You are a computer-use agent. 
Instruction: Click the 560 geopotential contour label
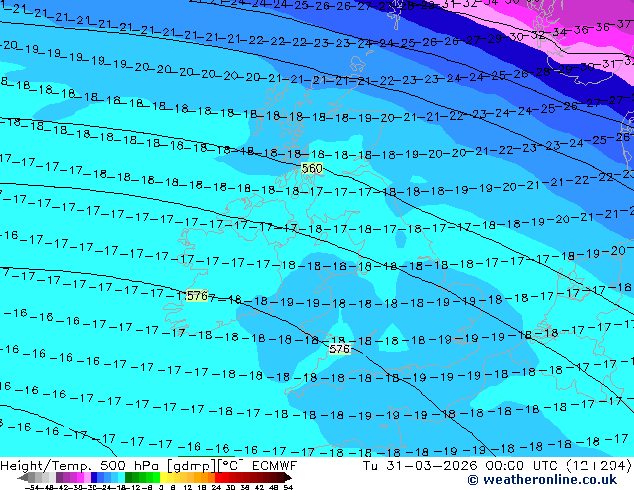[312, 168]
